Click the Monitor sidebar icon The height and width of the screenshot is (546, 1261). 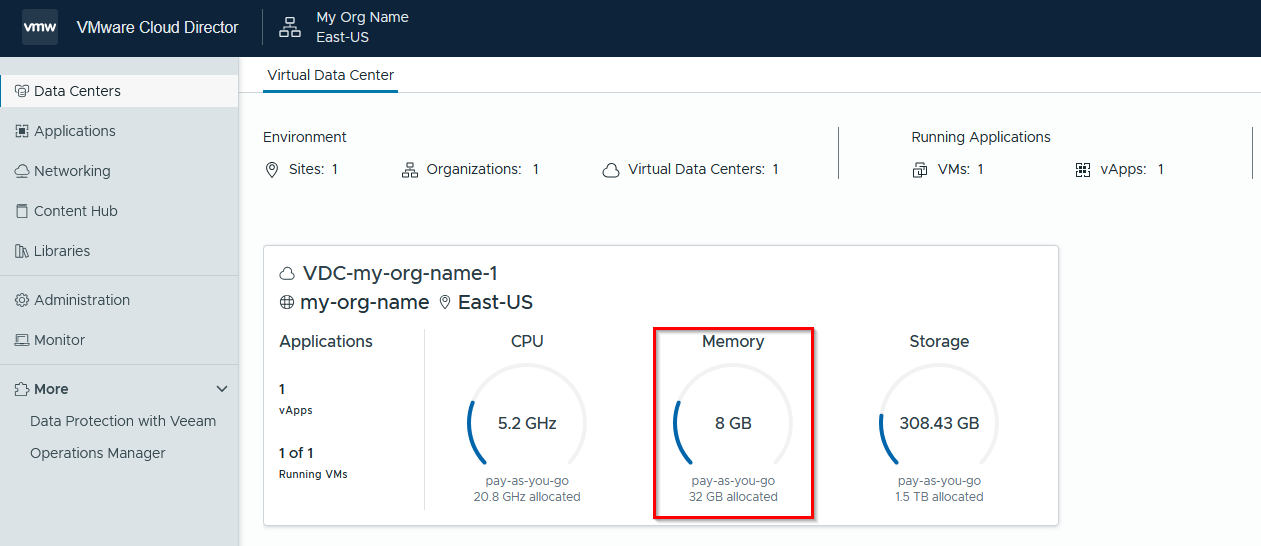[22, 340]
